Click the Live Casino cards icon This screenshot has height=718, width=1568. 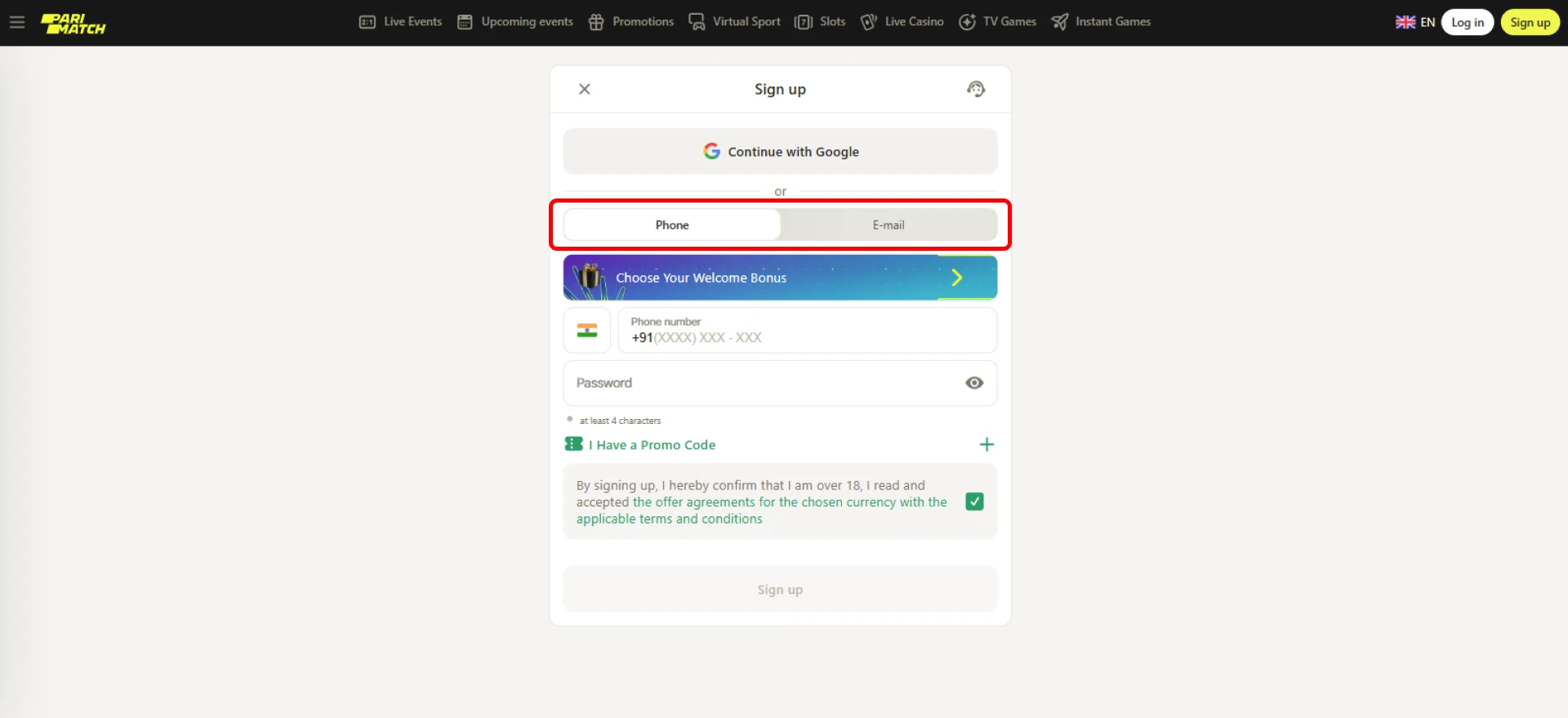(x=868, y=22)
